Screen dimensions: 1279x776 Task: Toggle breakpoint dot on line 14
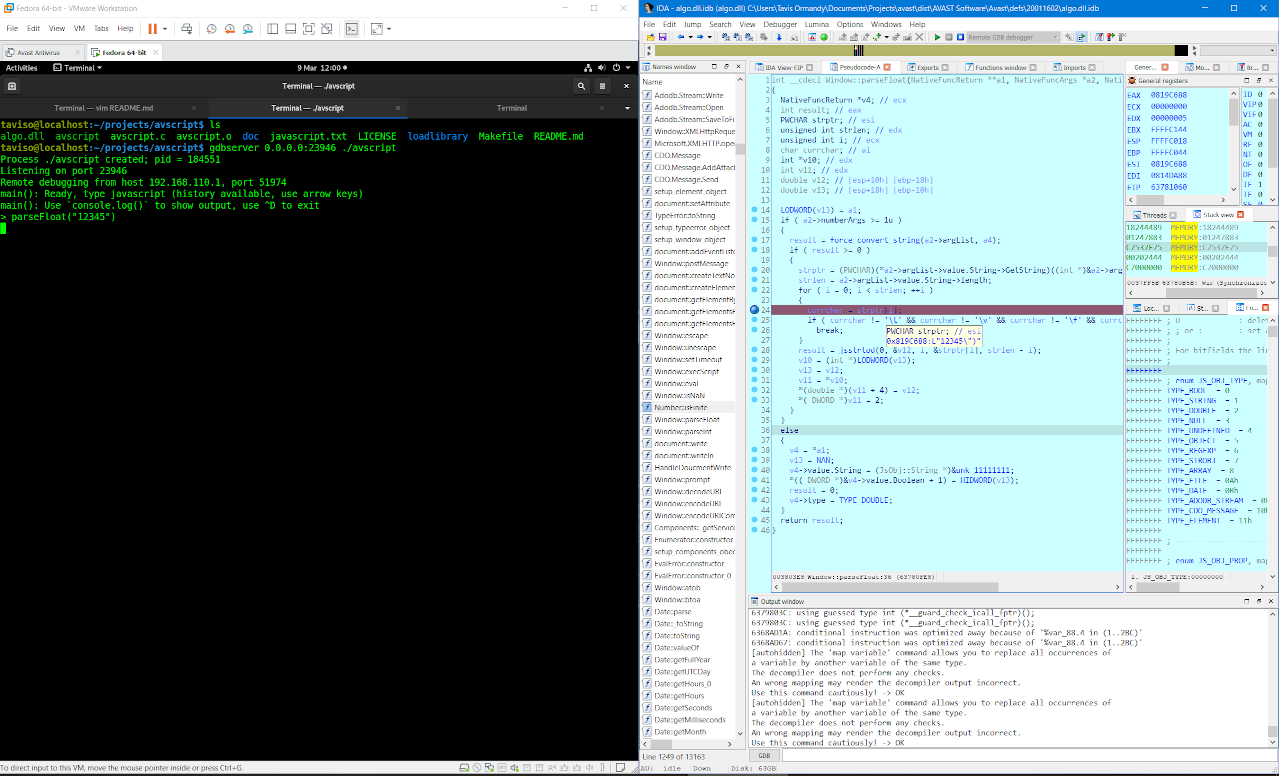(755, 209)
